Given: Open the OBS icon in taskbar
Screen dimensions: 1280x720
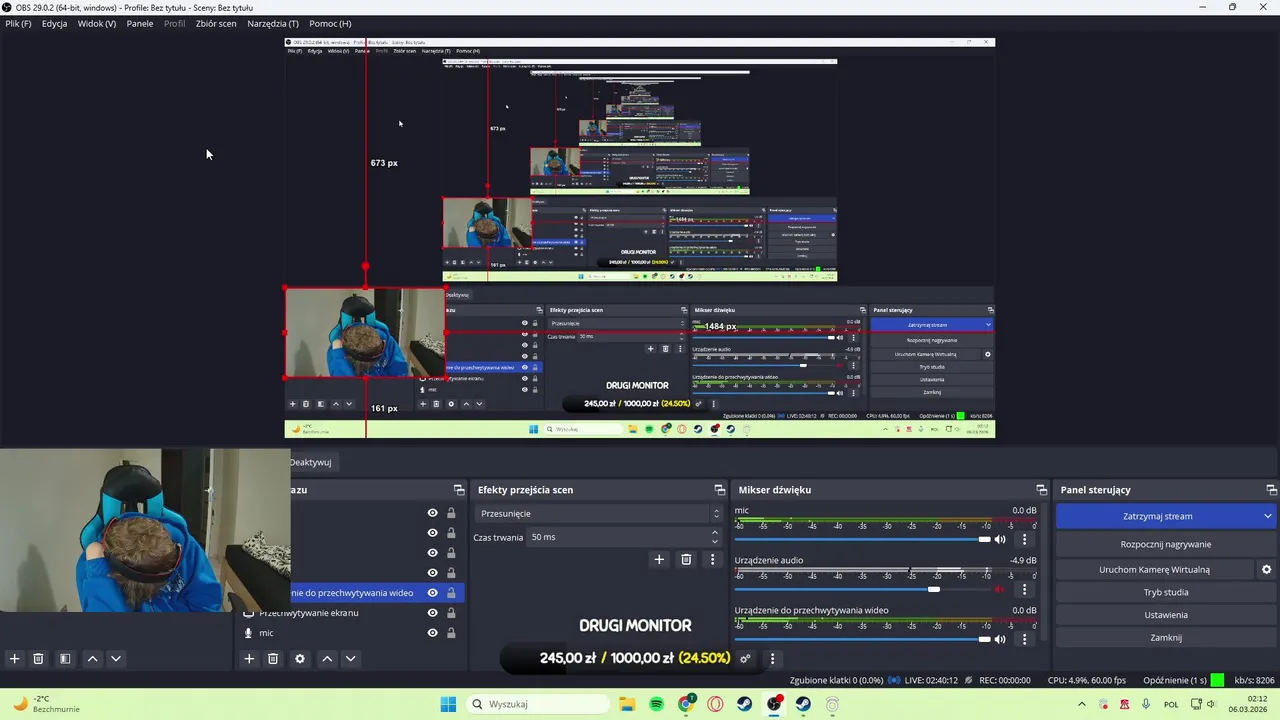Looking at the screenshot, I should [x=774, y=704].
